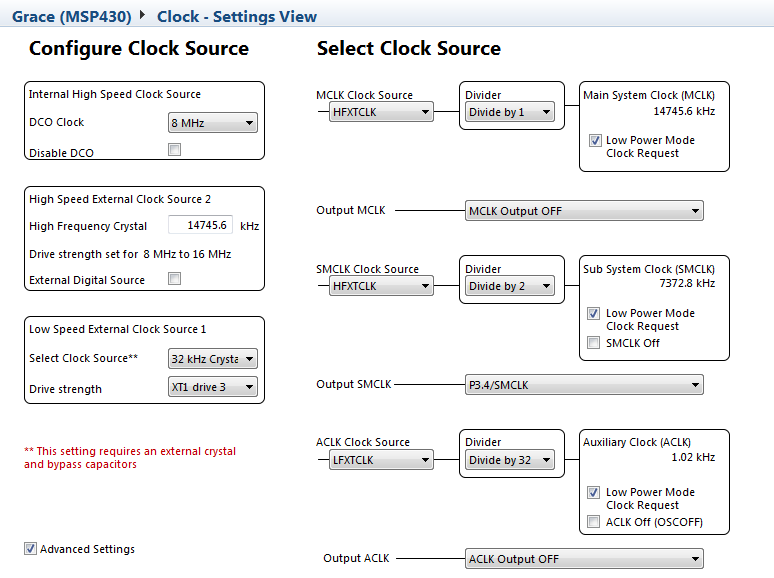The width and height of the screenshot is (774, 578).
Task: Toggle MCLK Low Power Mode Clock Request
Action: point(595,141)
